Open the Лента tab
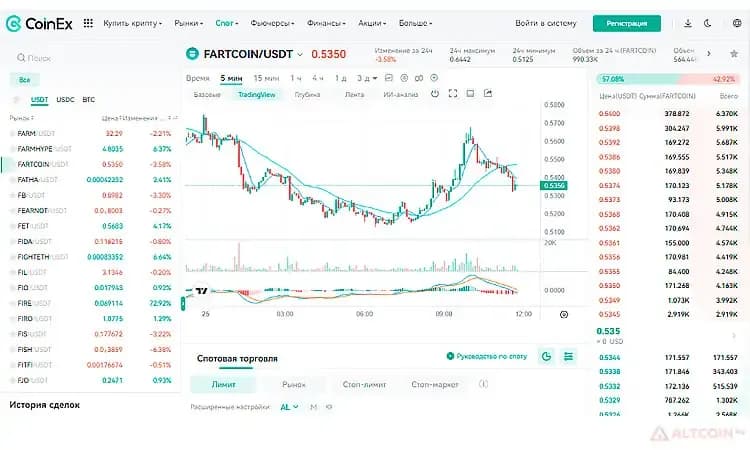This screenshot has width=750, height=450. coord(354,95)
